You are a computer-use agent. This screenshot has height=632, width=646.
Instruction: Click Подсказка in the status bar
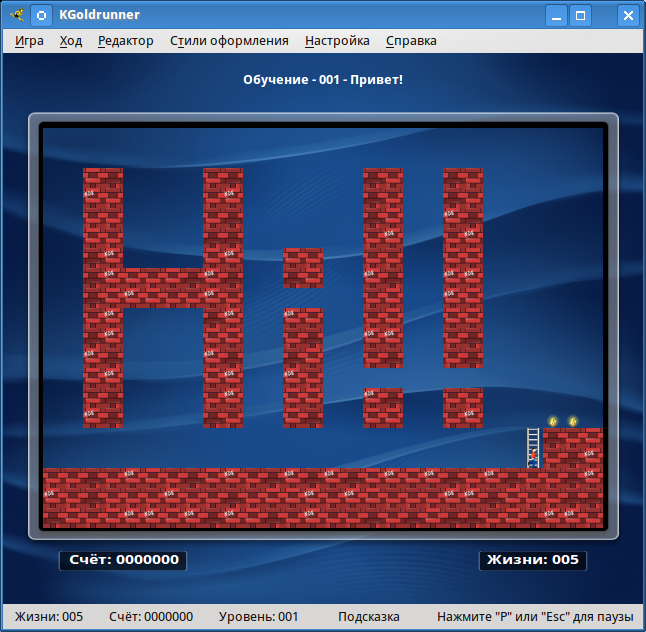click(x=369, y=617)
